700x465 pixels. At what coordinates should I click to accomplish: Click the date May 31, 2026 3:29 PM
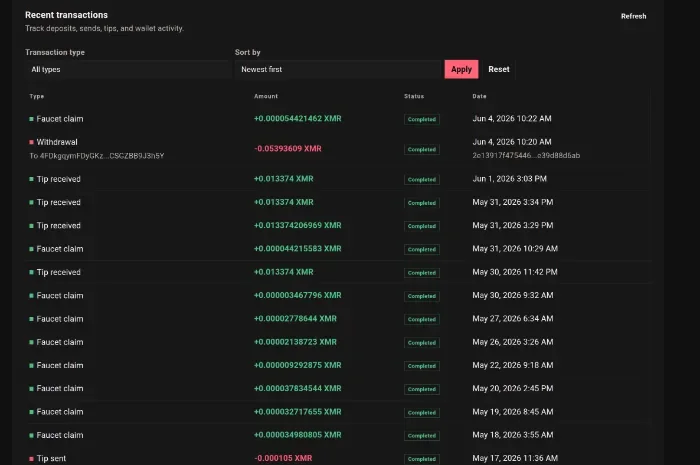pyautogui.click(x=512, y=225)
